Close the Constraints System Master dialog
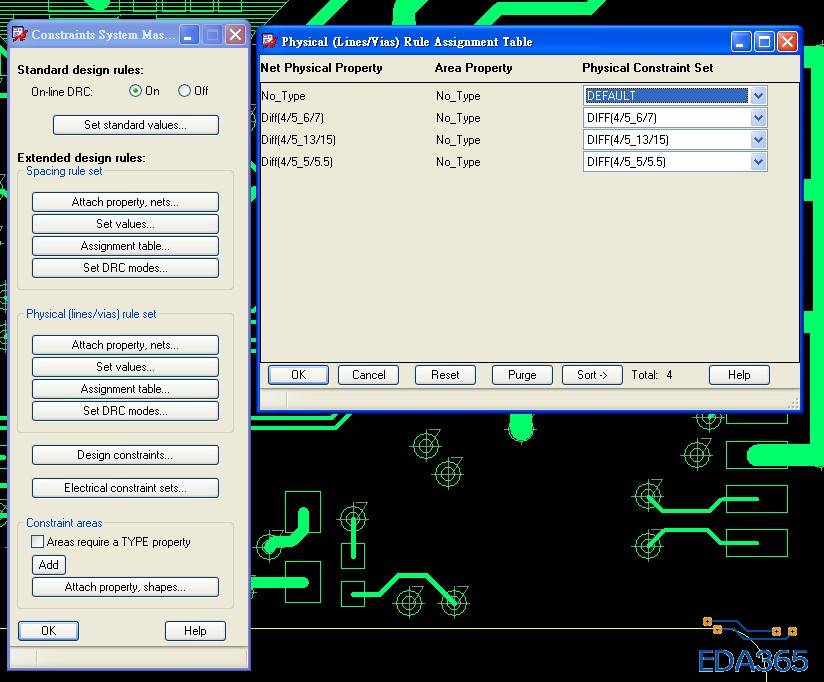 (x=235, y=35)
